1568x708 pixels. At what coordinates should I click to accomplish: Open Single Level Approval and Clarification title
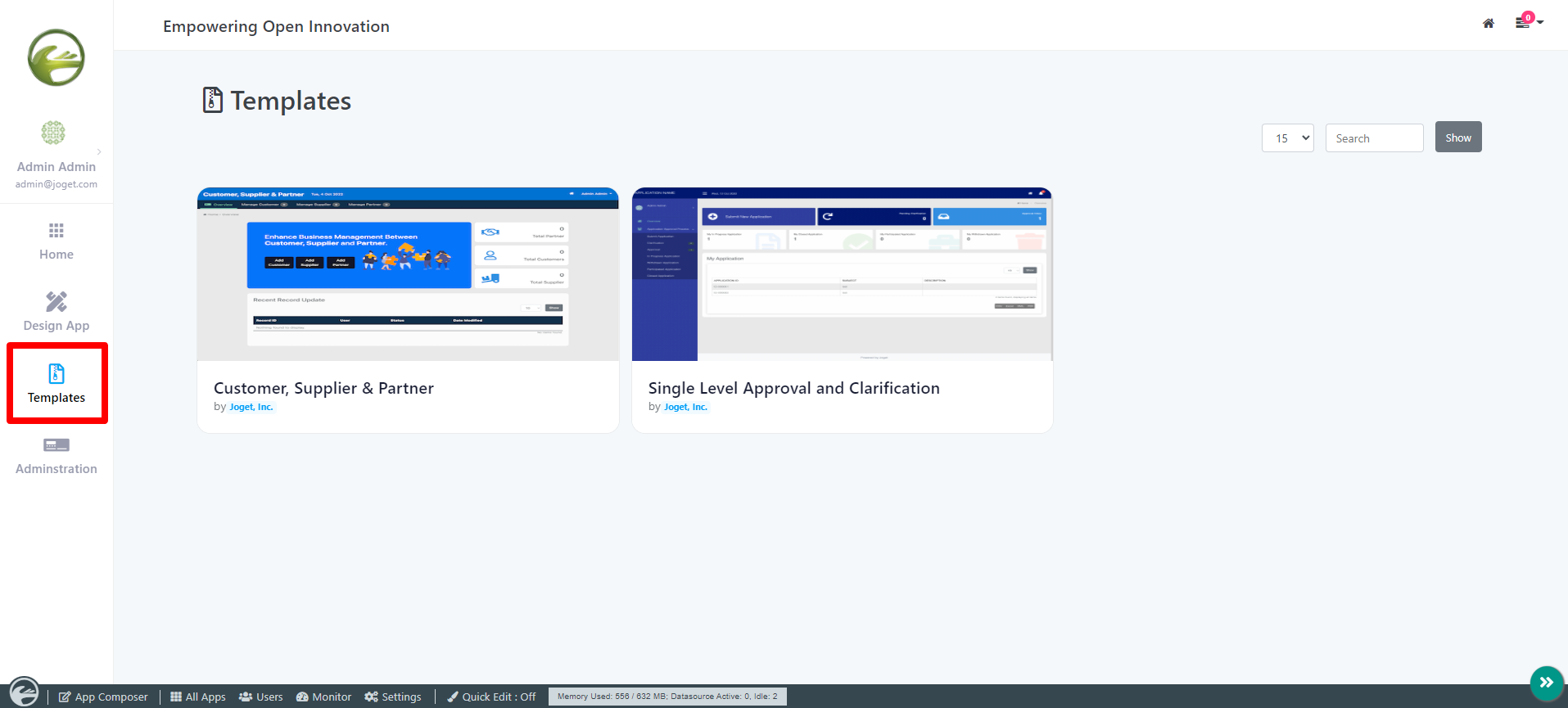click(x=794, y=388)
